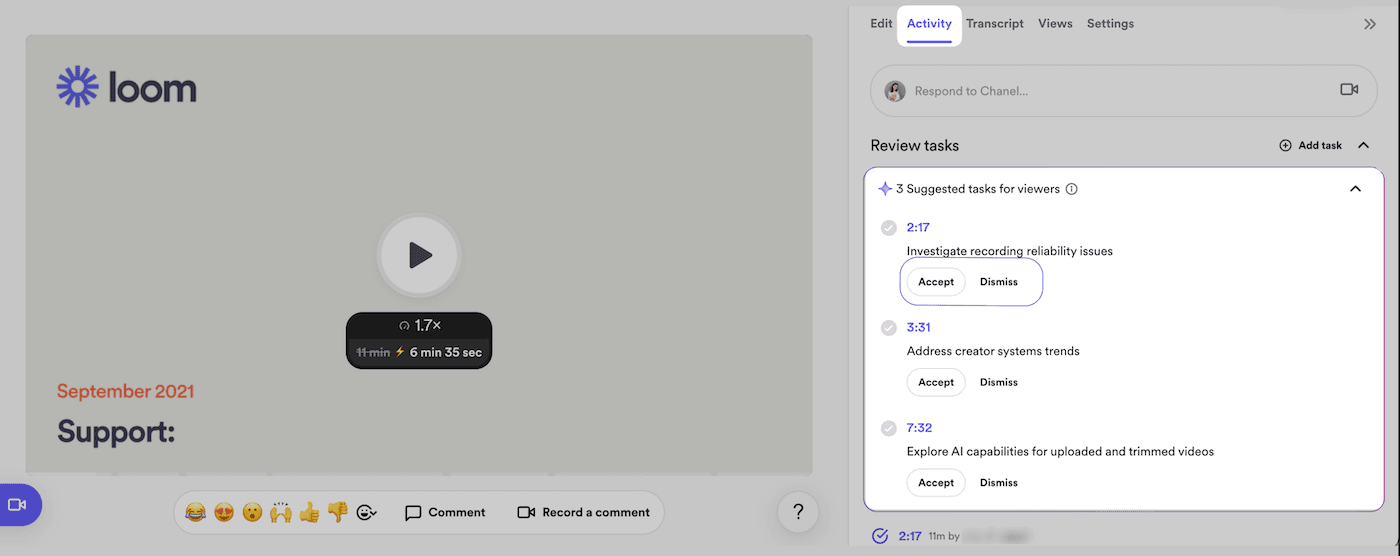
Task: React with the thumbs up emoji
Action: [x=309, y=512]
